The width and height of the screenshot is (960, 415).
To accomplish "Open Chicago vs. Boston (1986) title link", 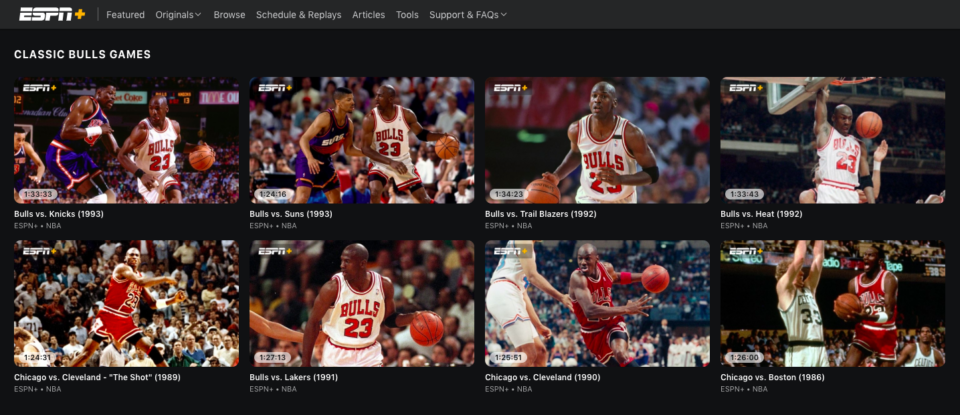I will 772,378.
